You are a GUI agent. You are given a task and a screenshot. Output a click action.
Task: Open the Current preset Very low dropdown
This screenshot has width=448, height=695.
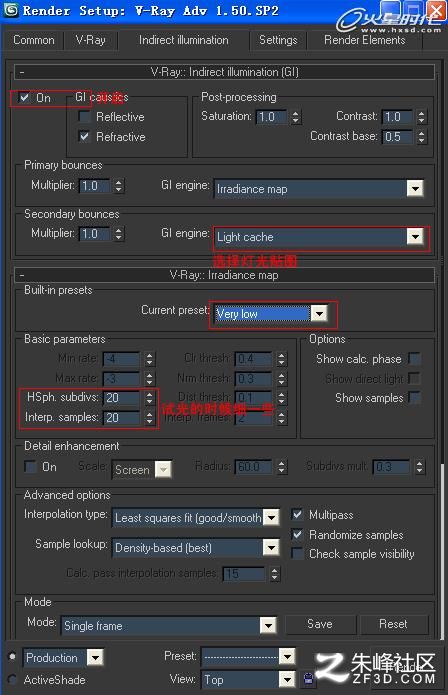(x=319, y=314)
